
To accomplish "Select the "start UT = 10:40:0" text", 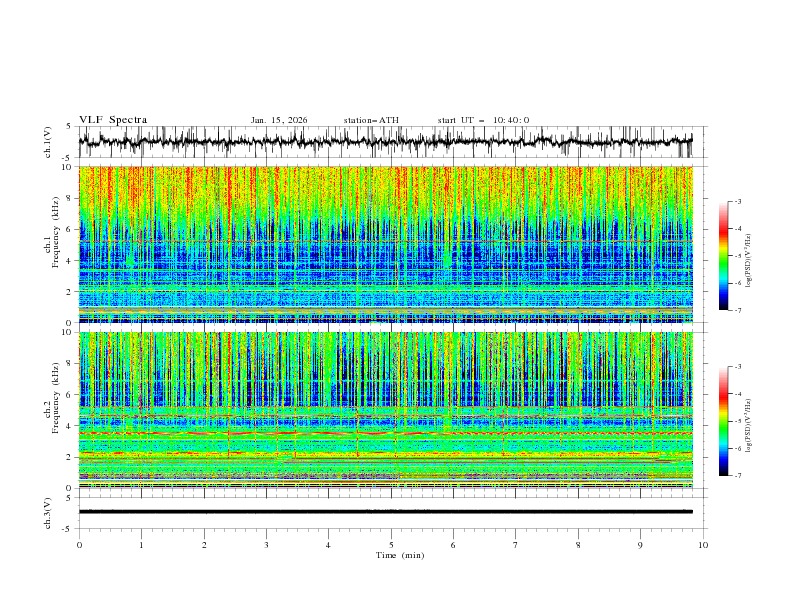I will pos(483,120).
